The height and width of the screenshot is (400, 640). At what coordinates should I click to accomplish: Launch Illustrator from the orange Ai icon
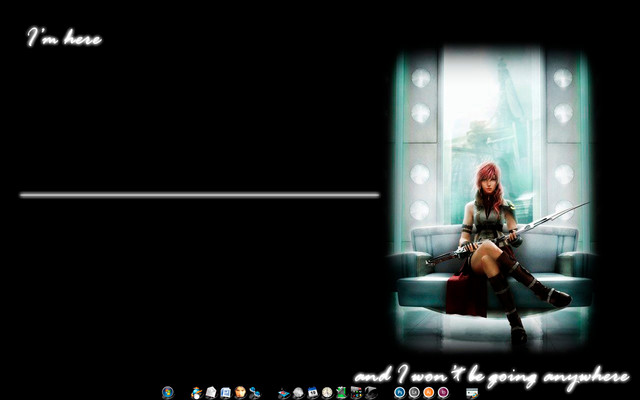click(x=429, y=393)
